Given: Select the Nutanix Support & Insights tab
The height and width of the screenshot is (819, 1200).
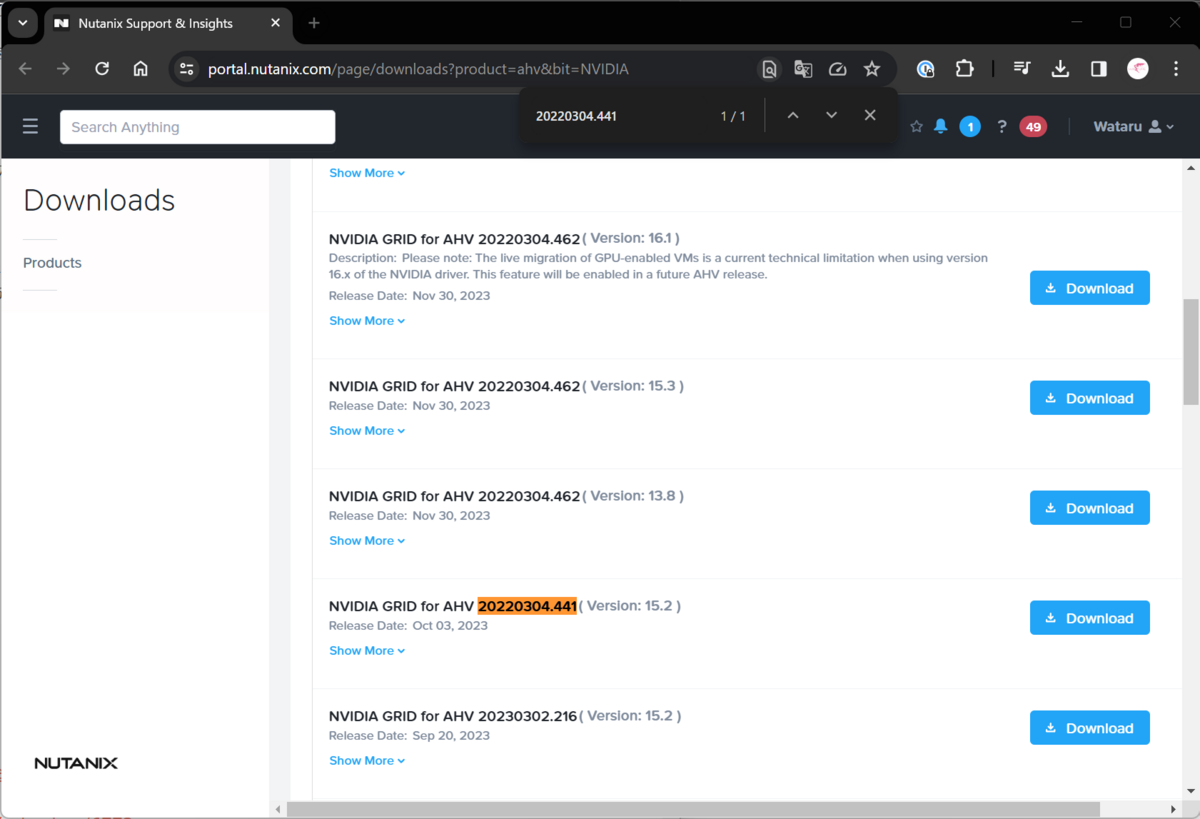Looking at the screenshot, I should 168,23.
